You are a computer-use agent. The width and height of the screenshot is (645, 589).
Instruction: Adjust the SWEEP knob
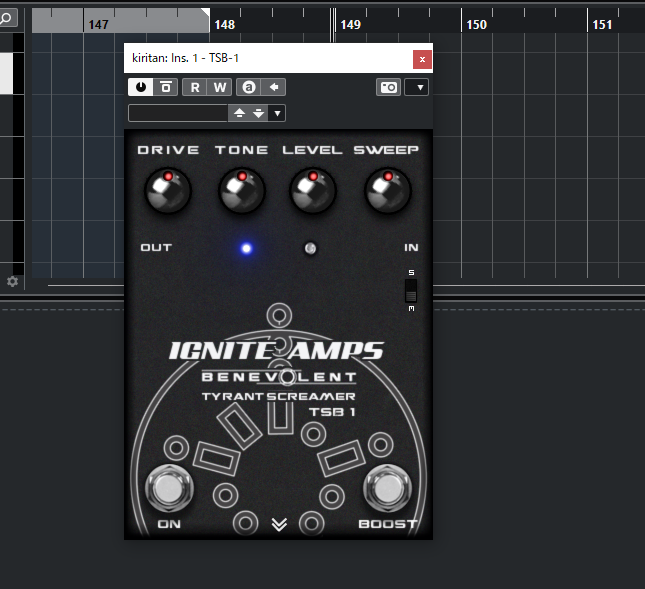[x=387, y=190]
